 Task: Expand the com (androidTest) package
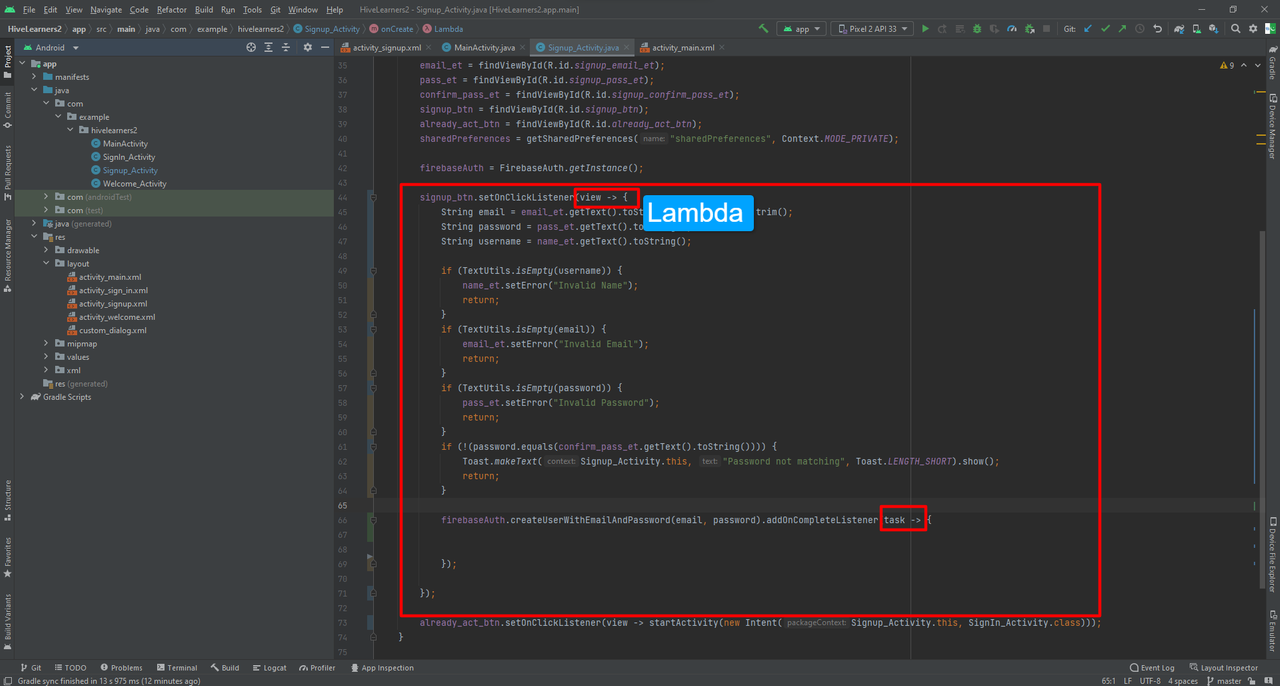click(x=46, y=197)
